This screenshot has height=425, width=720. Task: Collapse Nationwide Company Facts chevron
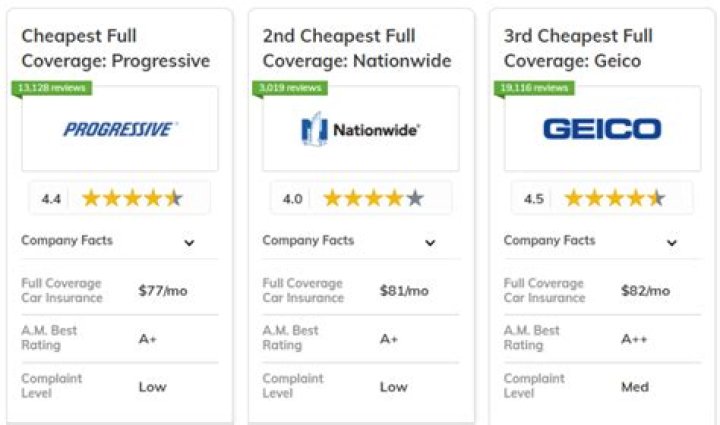(x=430, y=242)
